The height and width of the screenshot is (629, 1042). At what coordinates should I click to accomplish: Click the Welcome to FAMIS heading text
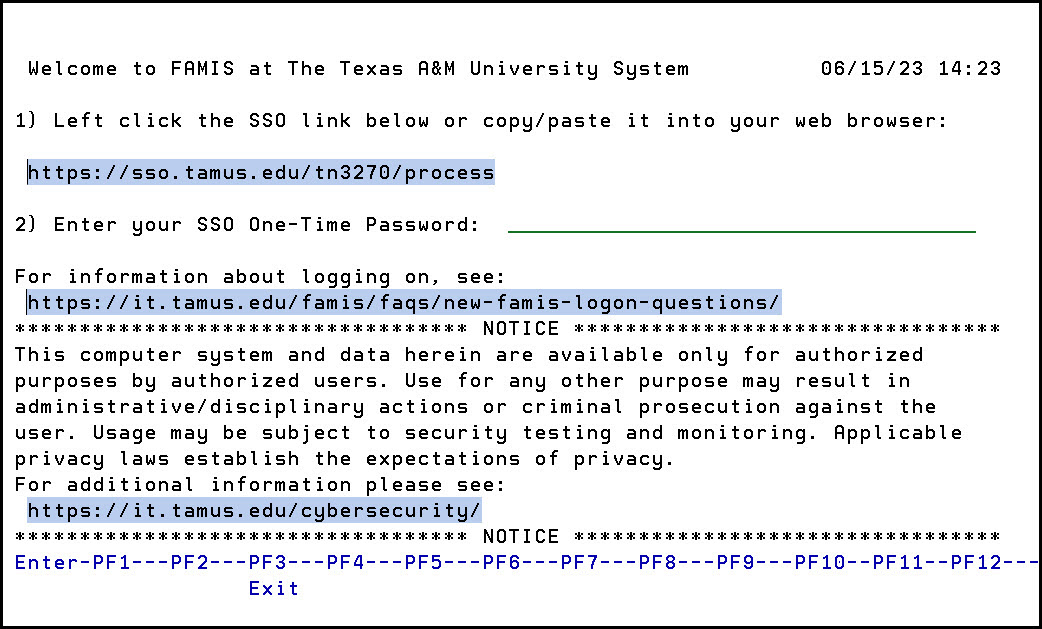358,69
